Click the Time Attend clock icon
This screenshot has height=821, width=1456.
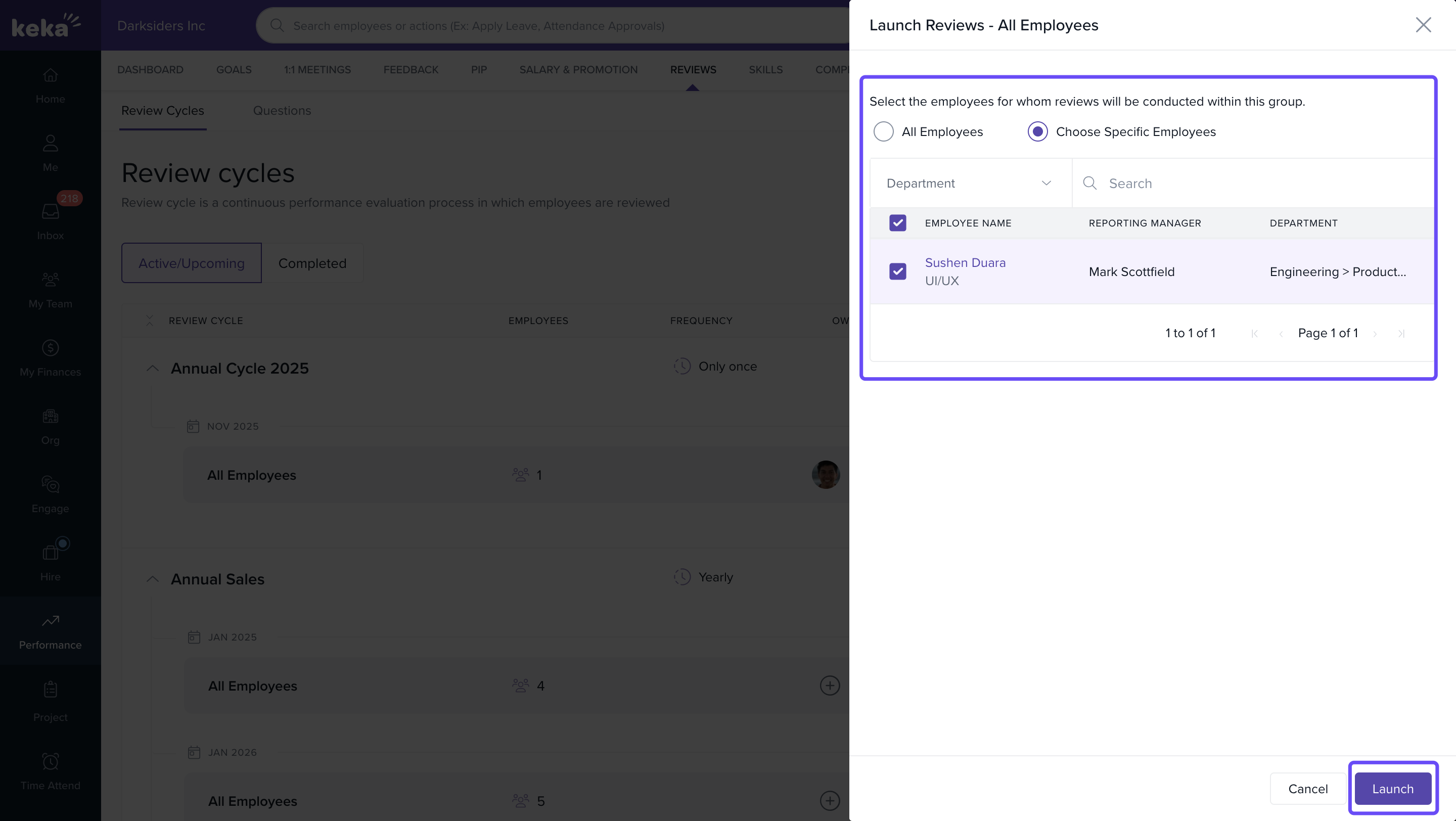[51, 761]
